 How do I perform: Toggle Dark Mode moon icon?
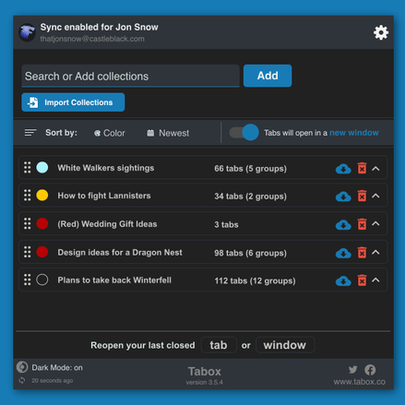(22, 367)
